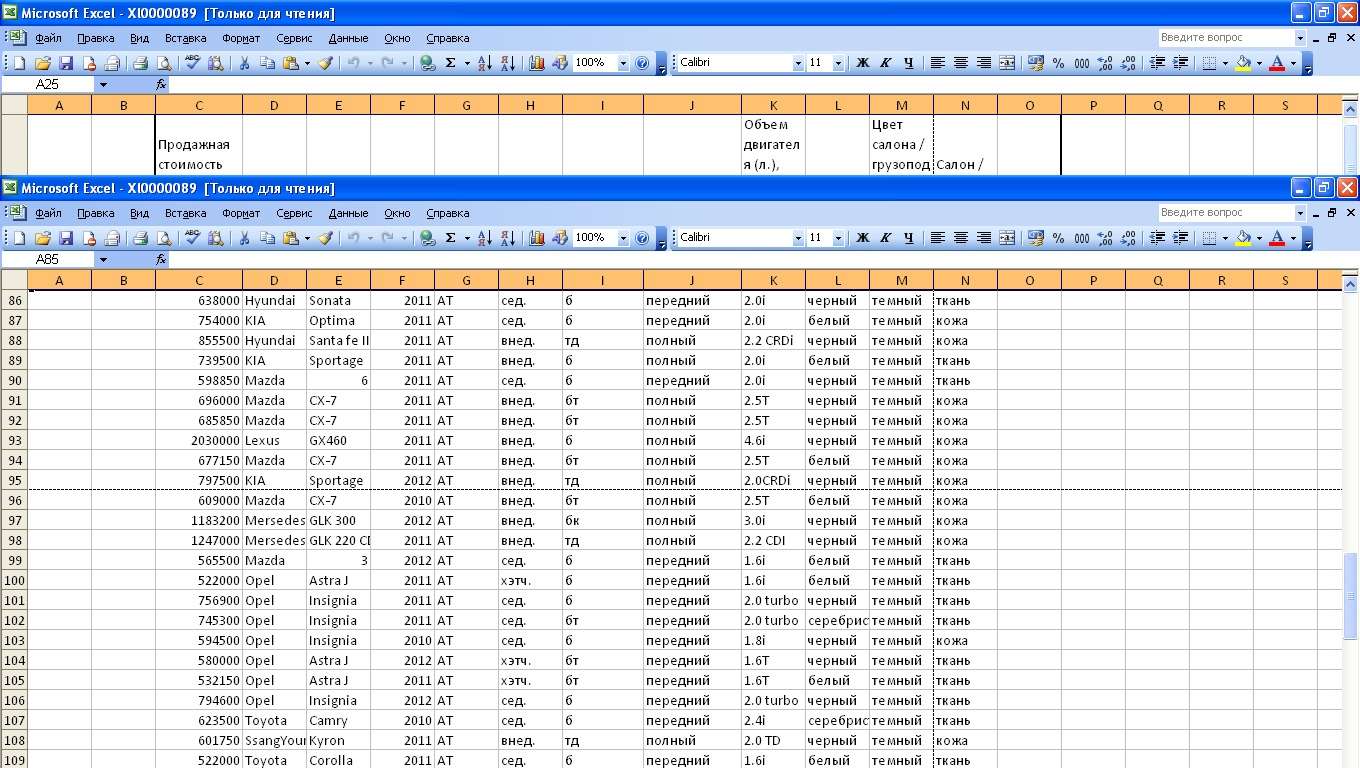Click Save icon in back window toolbar

[x=66, y=63]
